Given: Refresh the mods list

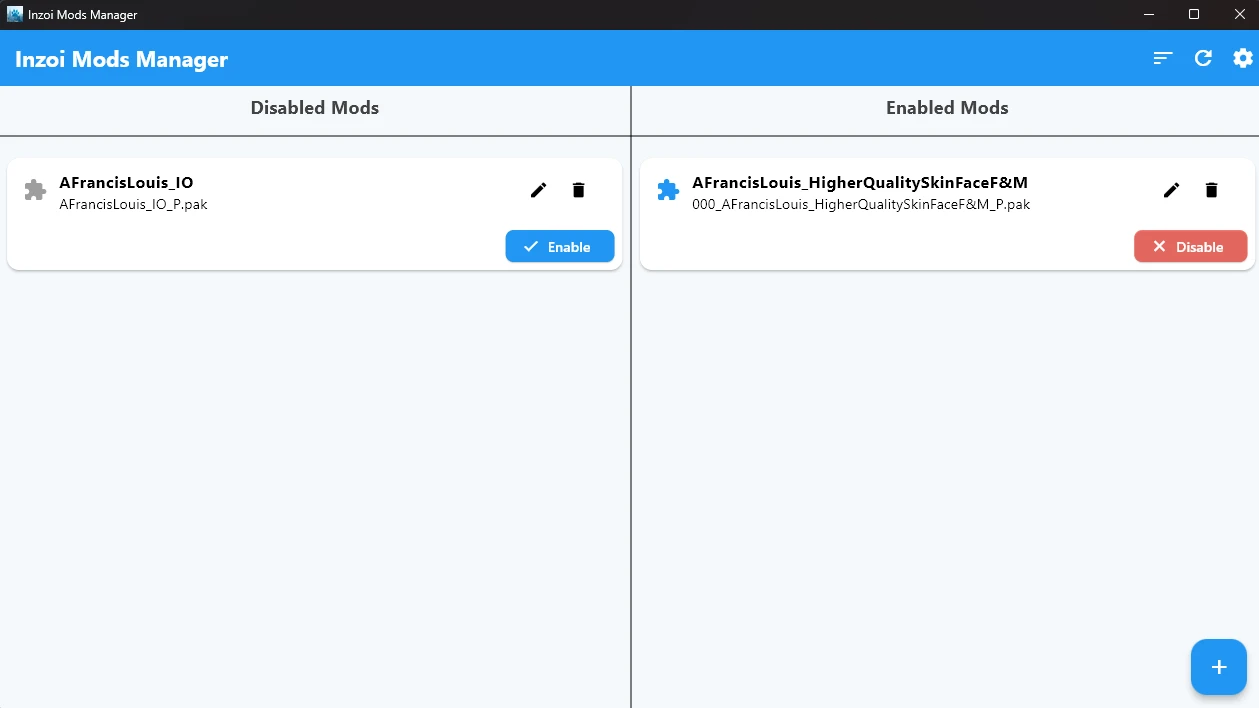Looking at the screenshot, I should coord(1203,58).
